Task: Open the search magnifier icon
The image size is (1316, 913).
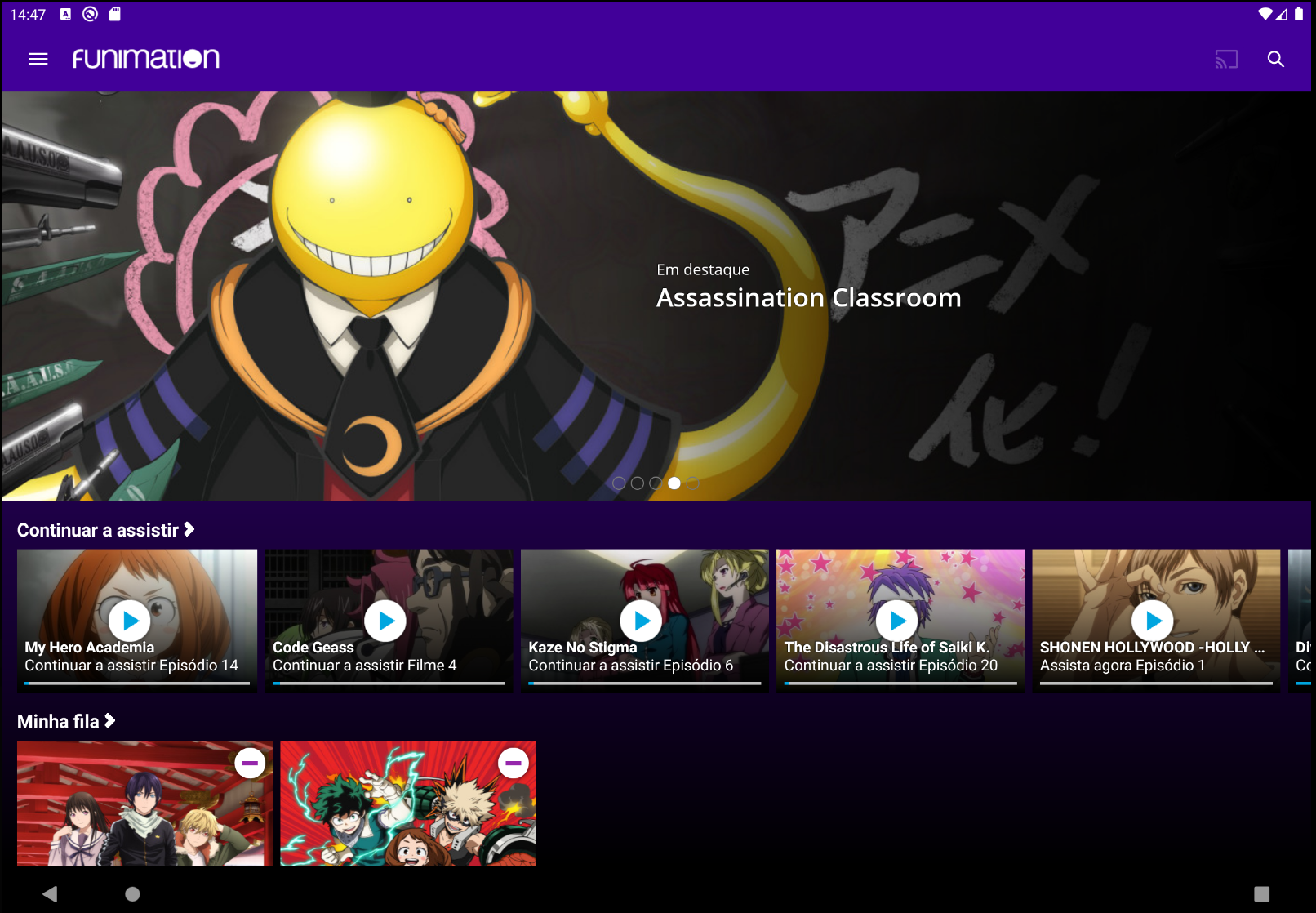Action: click(1276, 59)
